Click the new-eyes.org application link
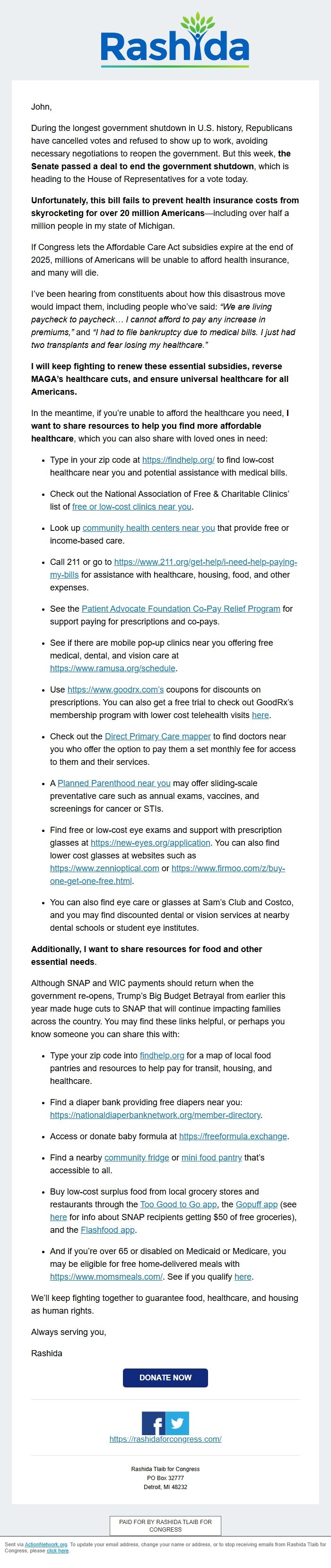 tap(151, 842)
